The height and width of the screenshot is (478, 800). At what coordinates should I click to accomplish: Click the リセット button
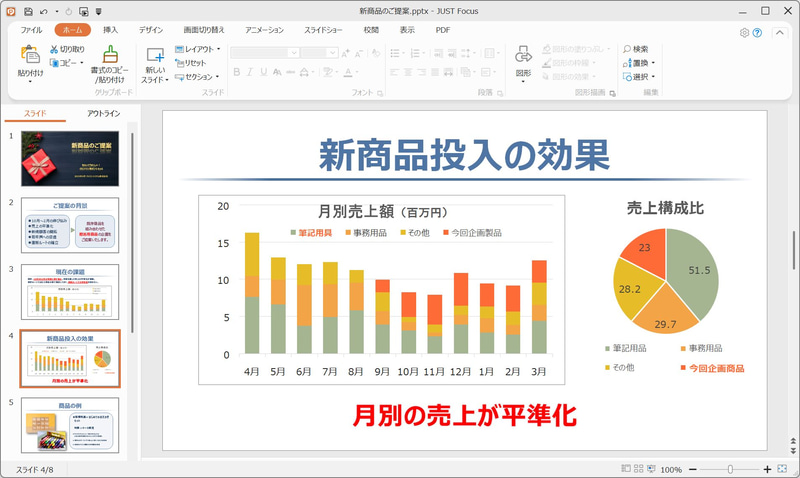[190, 63]
